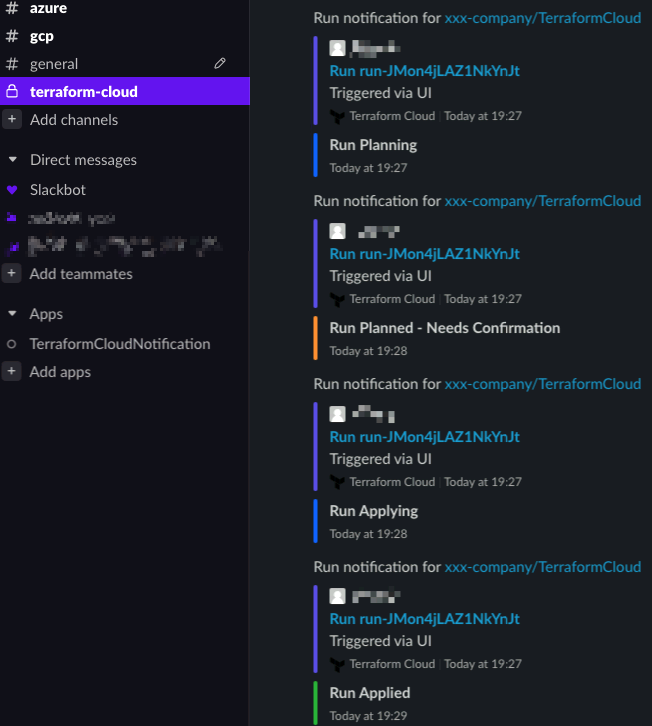This screenshot has width=652, height=726.
Task: Collapse the Apps section arrow
Action: (12, 314)
